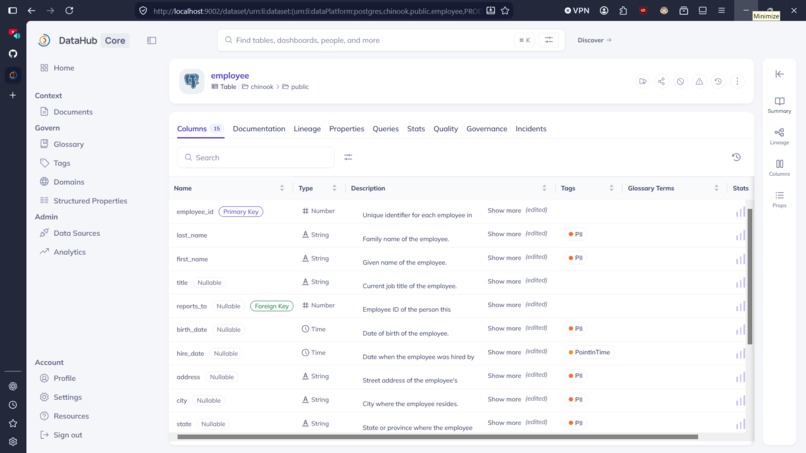The height and width of the screenshot is (453, 806).
Task: Switch to the Stats tab
Action: coord(416,129)
